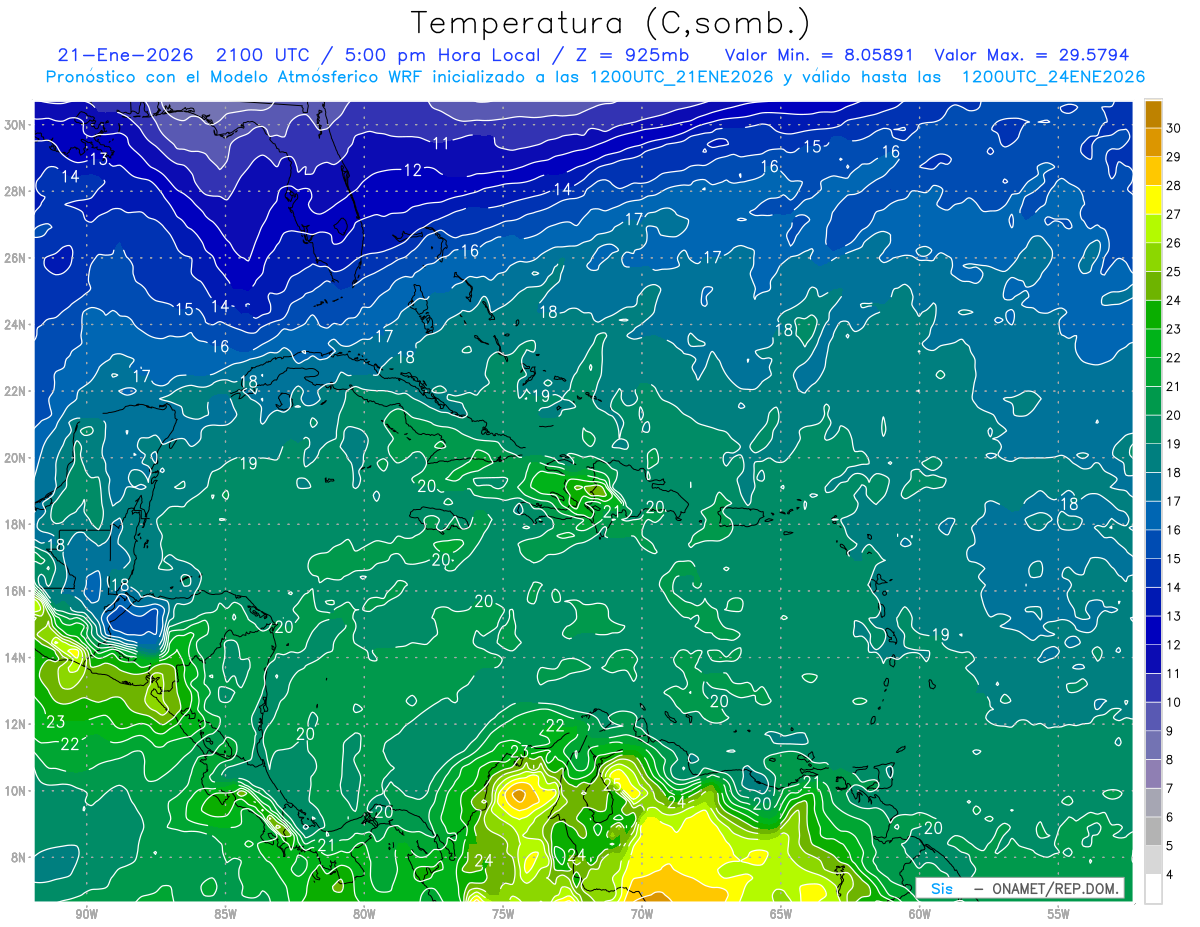Click the '85W' longitude axis label

(x=225, y=915)
